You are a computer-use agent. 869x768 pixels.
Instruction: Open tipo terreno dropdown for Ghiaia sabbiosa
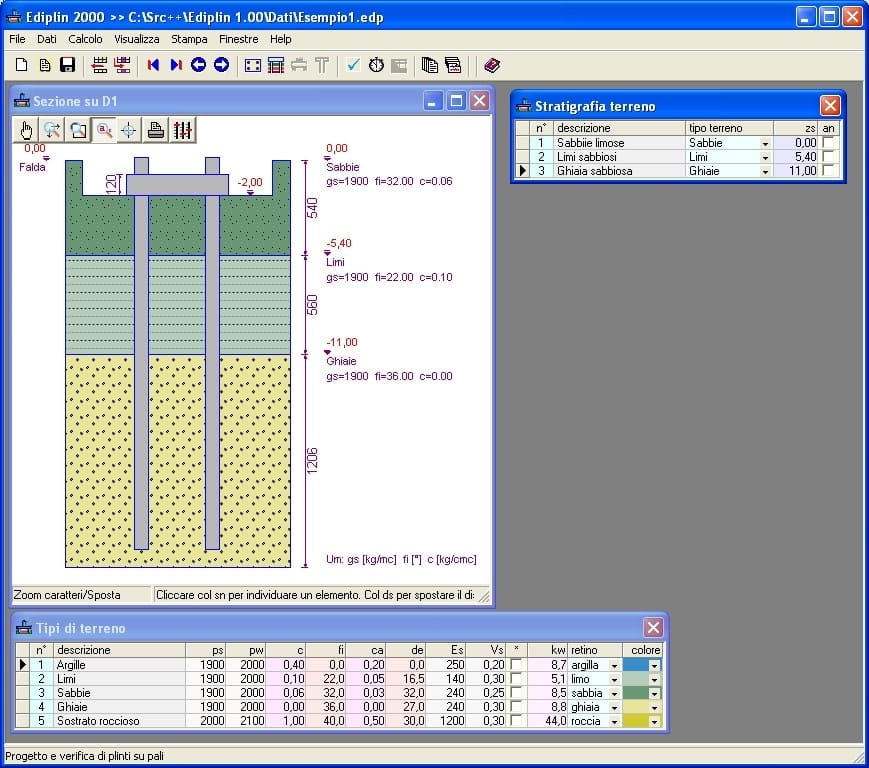tap(765, 172)
